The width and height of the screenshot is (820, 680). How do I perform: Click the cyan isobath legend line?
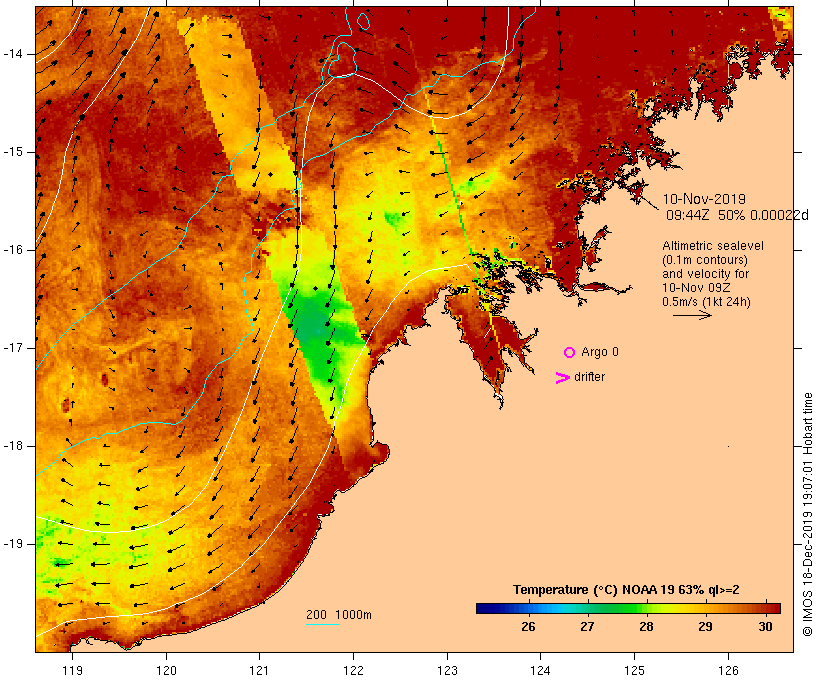click(x=323, y=624)
